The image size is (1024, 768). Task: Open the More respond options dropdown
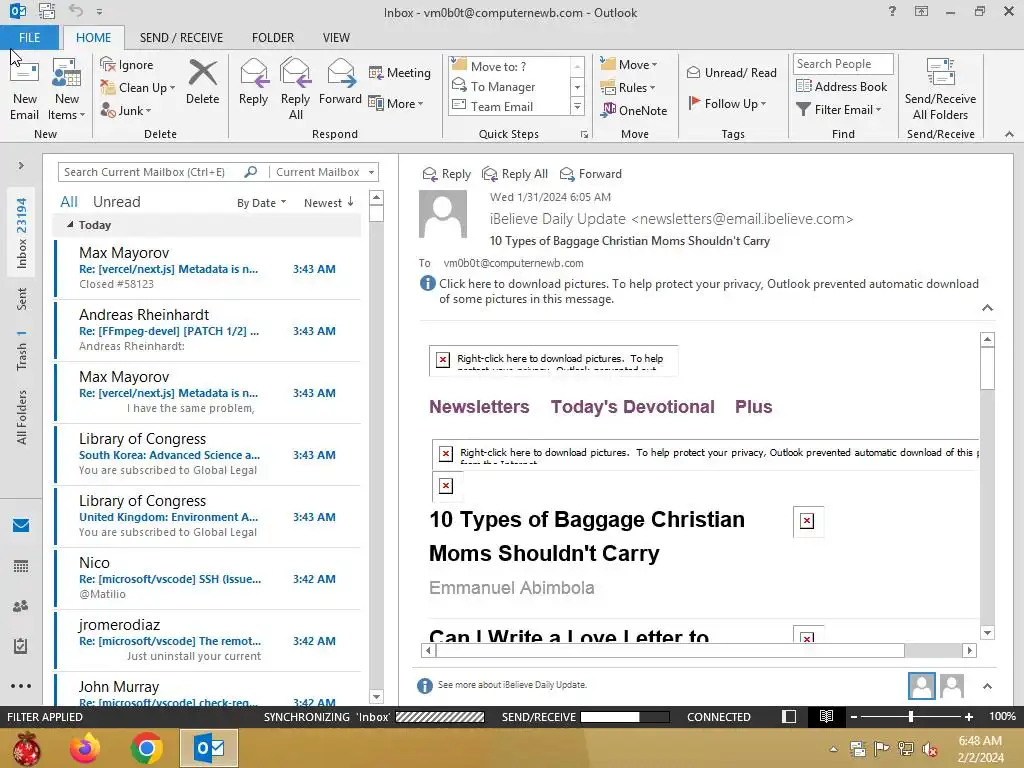click(396, 103)
